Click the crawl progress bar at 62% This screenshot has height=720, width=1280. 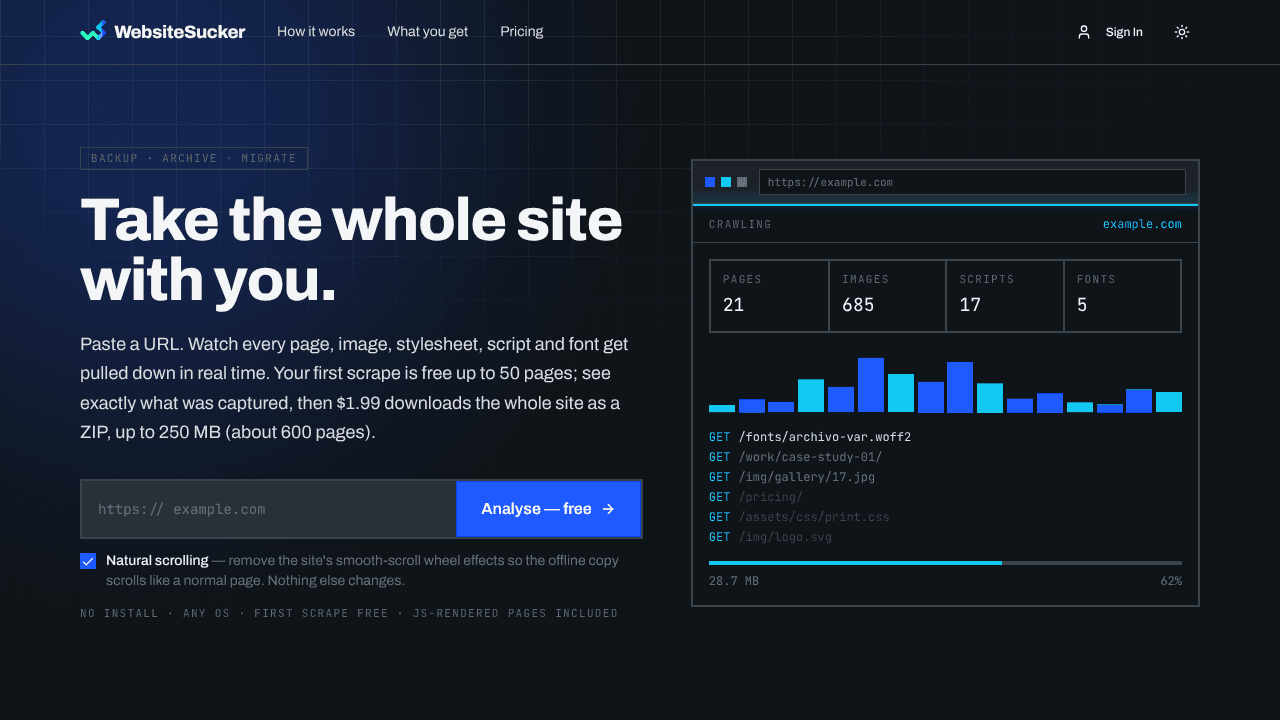click(x=945, y=563)
